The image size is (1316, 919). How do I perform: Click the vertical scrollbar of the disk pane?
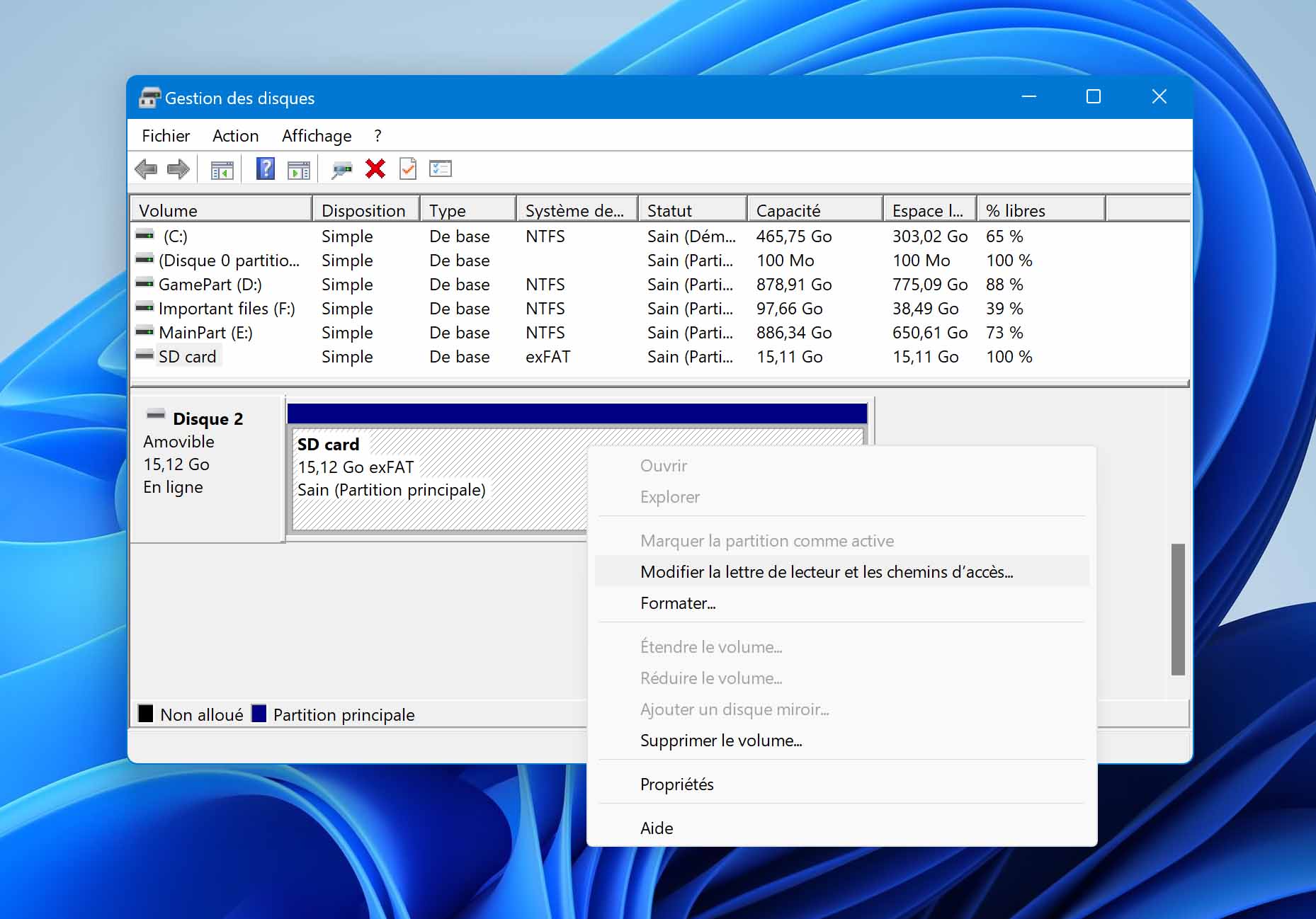(1178, 609)
